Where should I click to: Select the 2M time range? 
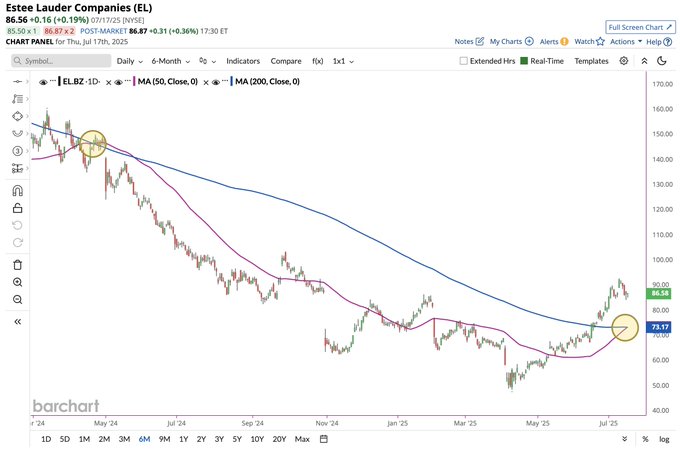[x=104, y=439]
